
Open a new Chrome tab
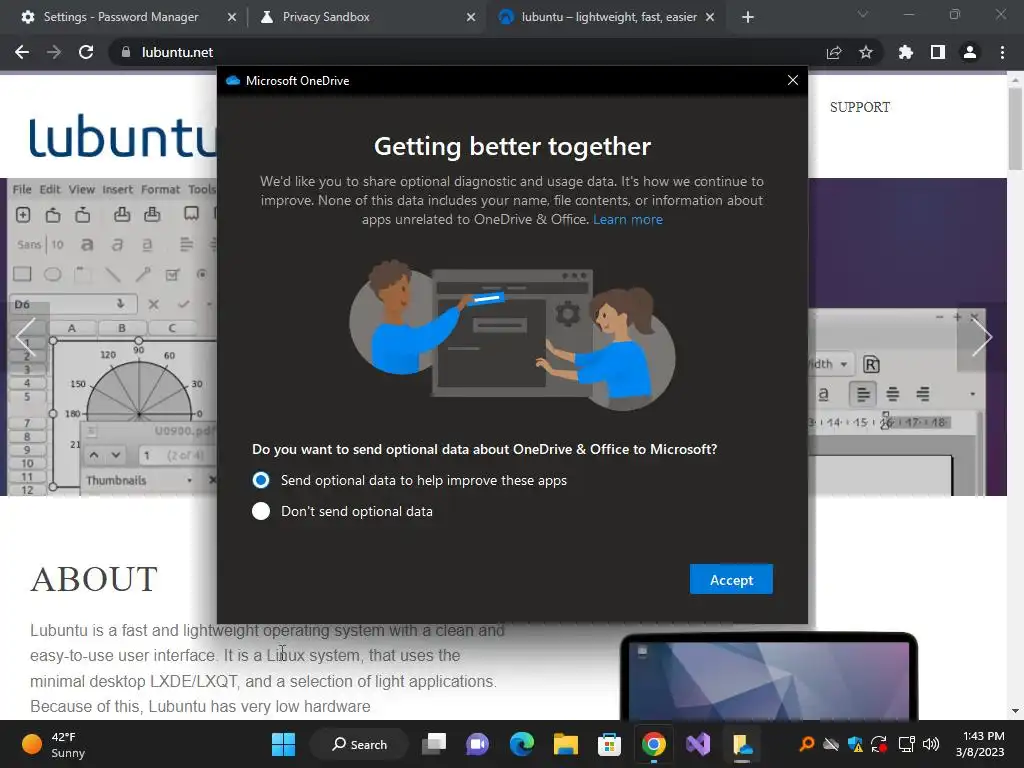click(748, 17)
